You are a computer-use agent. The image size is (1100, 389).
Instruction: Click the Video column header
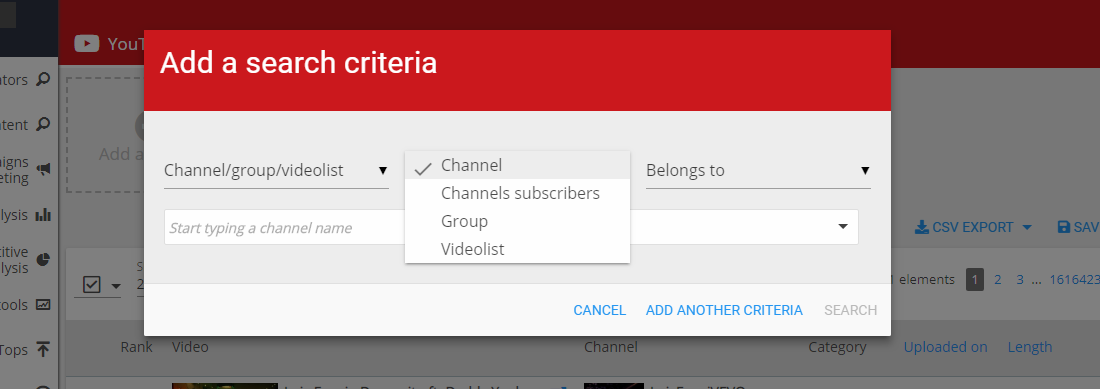tap(190, 347)
